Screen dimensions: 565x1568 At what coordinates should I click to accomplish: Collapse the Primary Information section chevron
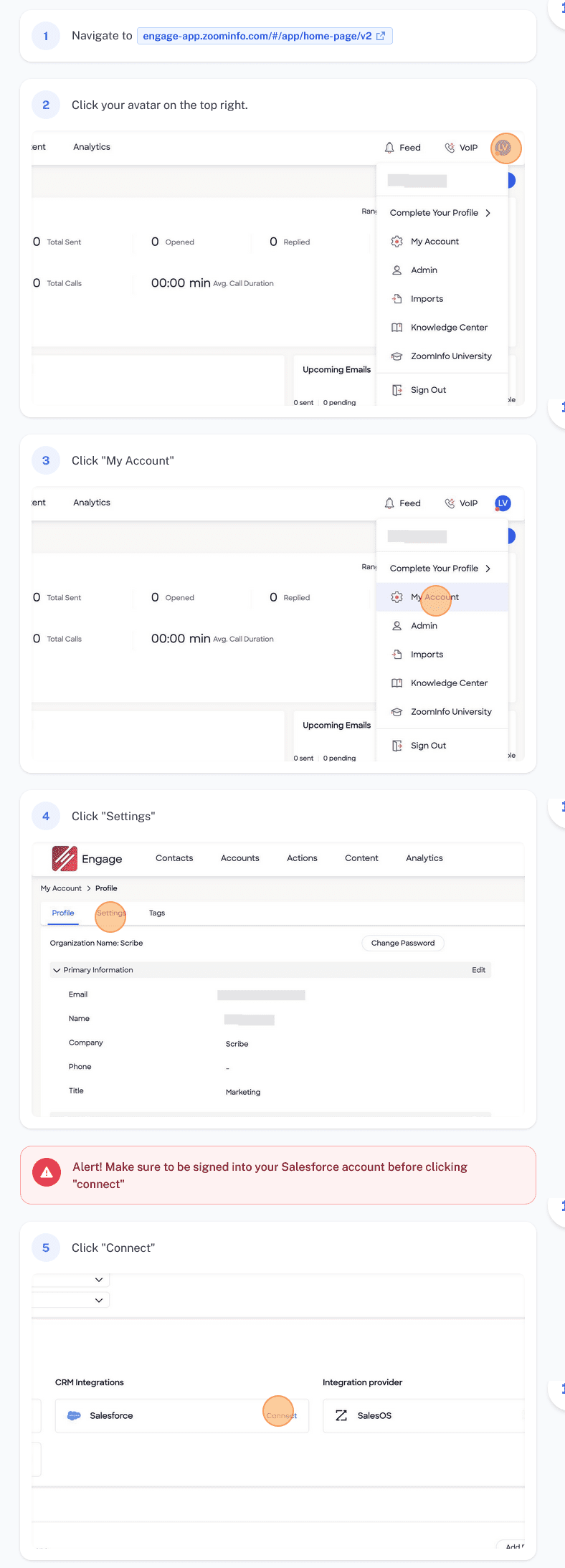57,970
